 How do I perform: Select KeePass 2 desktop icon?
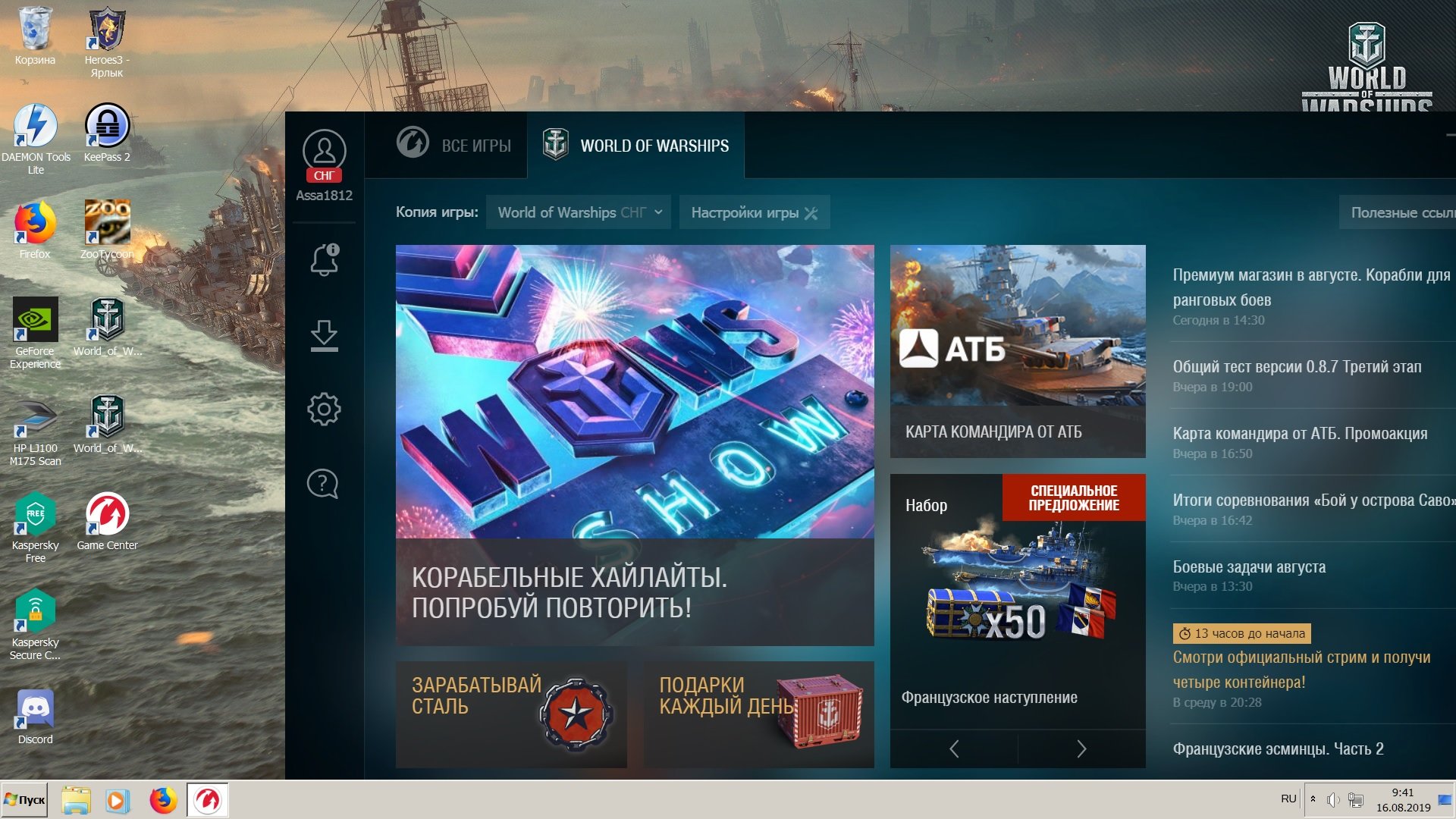(107, 133)
